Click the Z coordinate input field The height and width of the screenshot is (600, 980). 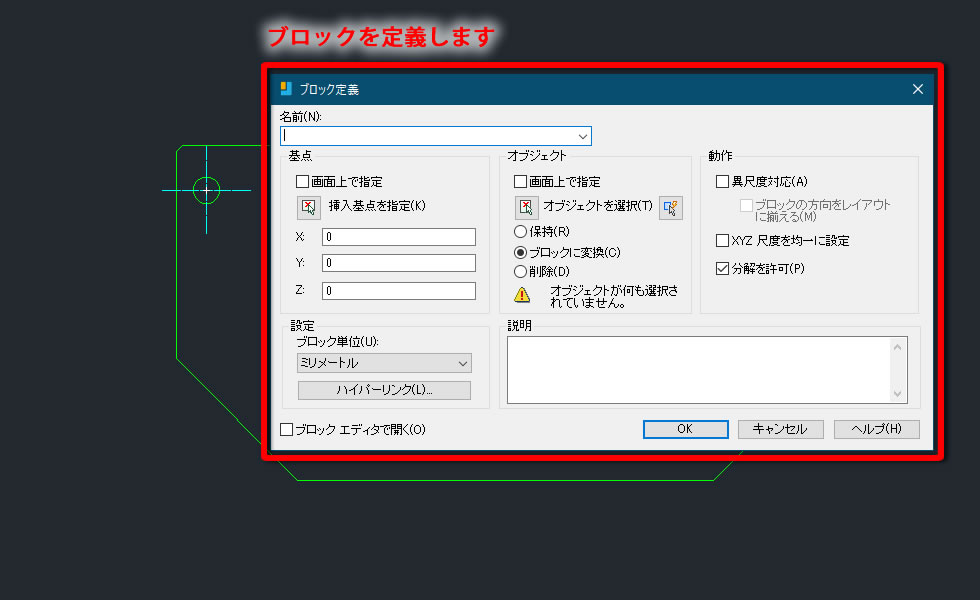(x=399, y=291)
